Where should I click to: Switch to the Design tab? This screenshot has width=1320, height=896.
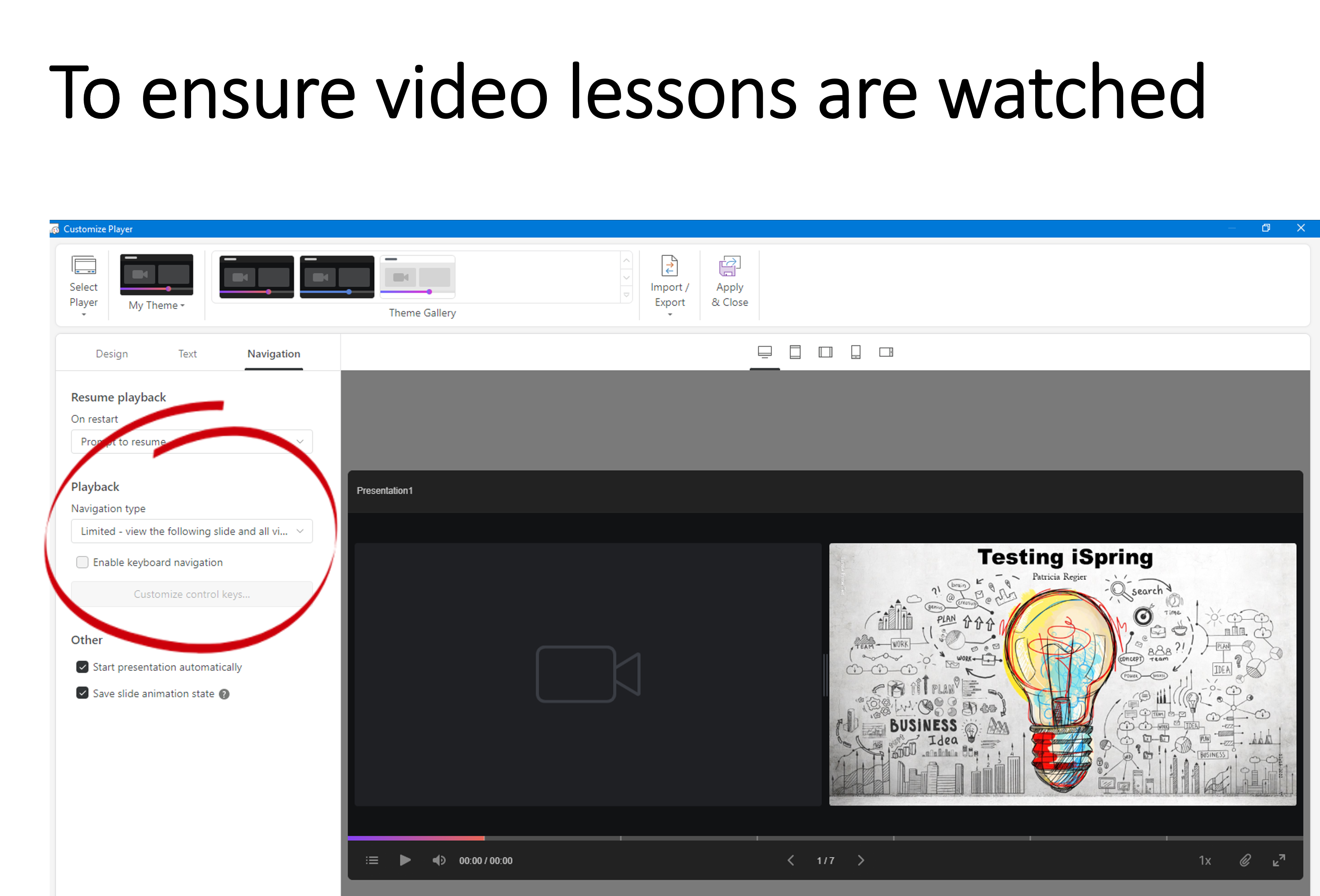(x=112, y=354)
